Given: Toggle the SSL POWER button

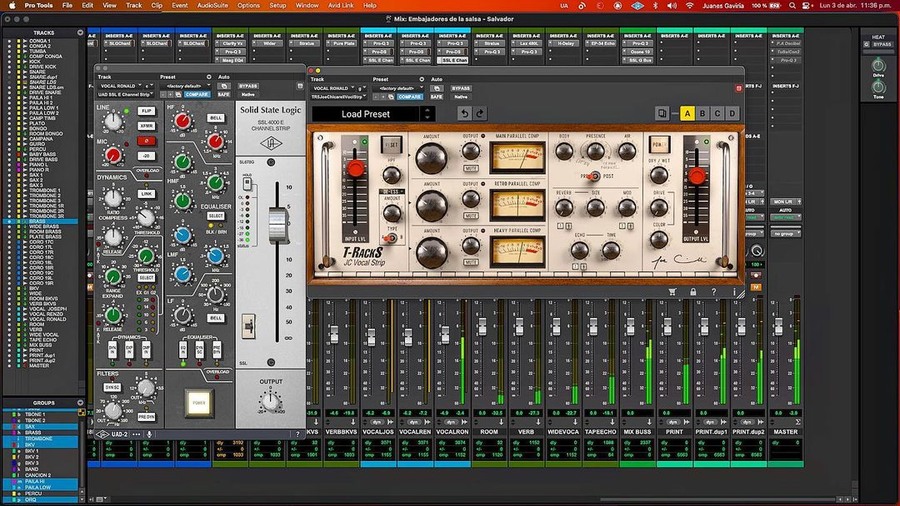Looking at the screenshot, I should (x=199, y=403).
